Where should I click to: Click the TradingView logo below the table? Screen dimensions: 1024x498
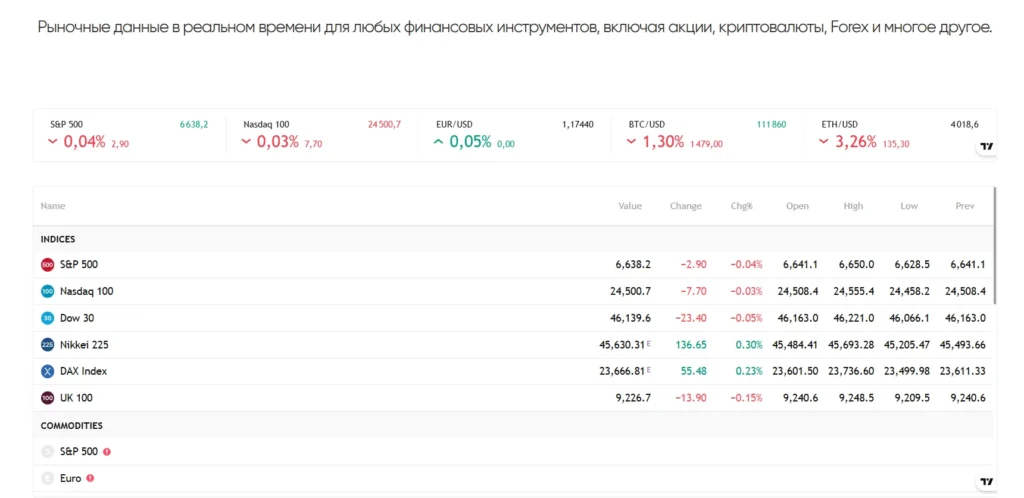pyautogui.click(x=987, y=482)
